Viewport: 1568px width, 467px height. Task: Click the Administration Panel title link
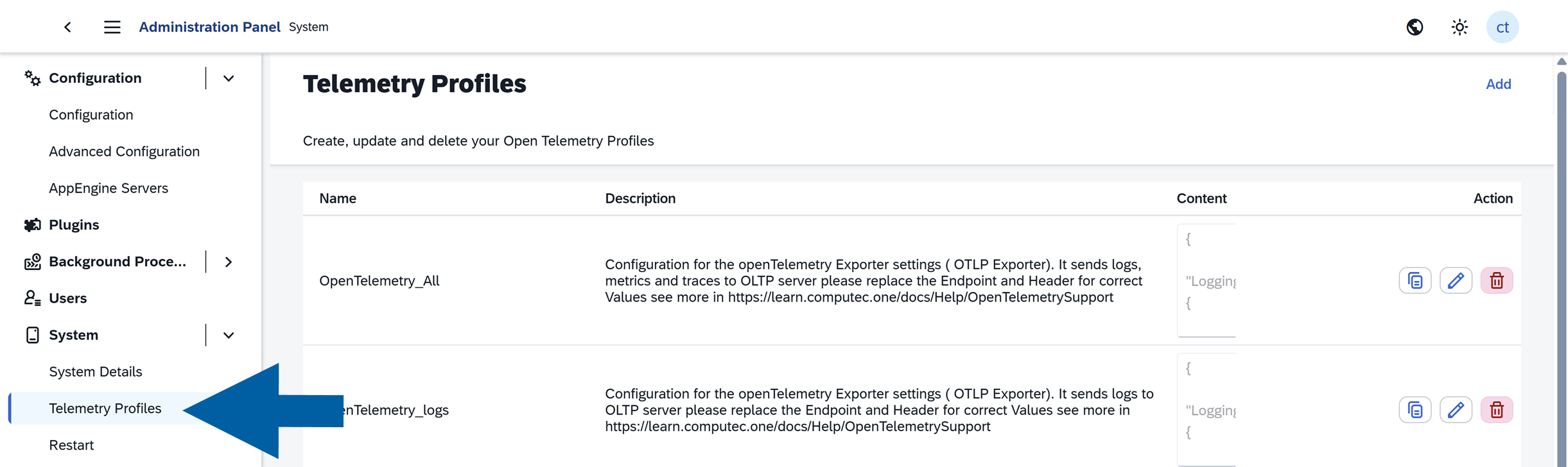click(209, 27)
